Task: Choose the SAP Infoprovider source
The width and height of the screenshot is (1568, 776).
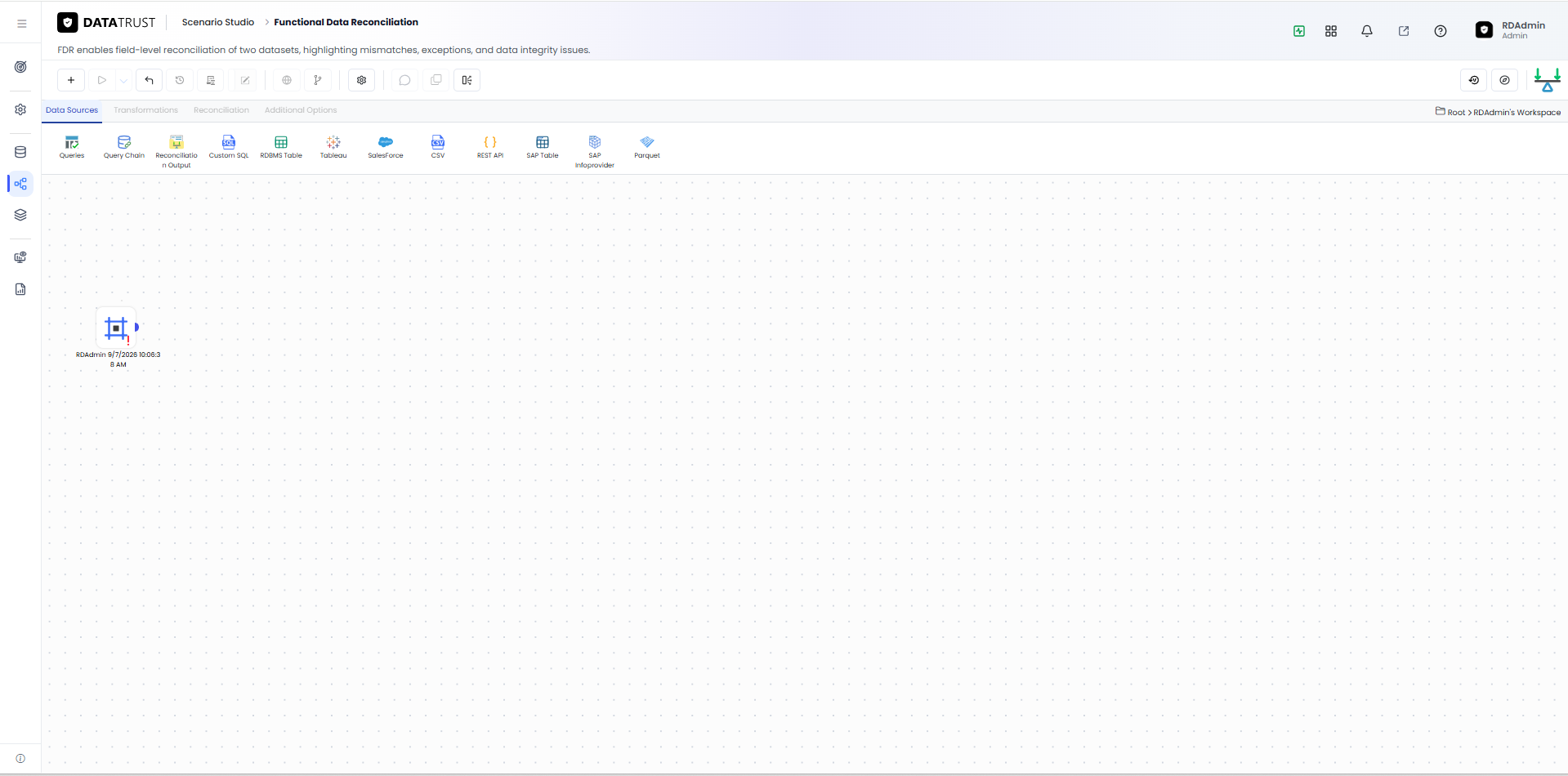Action: (x=595, y=152)
